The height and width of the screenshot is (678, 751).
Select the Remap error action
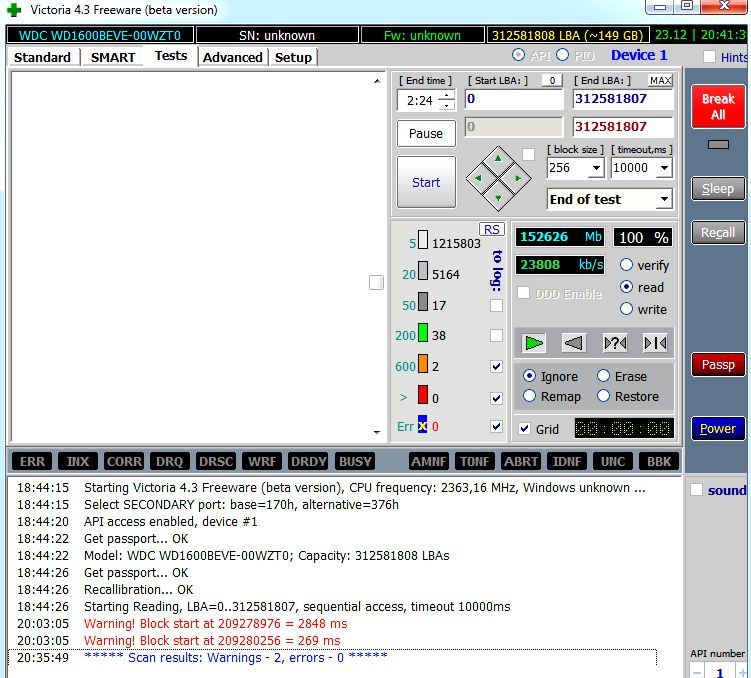(x=529, y=396)
